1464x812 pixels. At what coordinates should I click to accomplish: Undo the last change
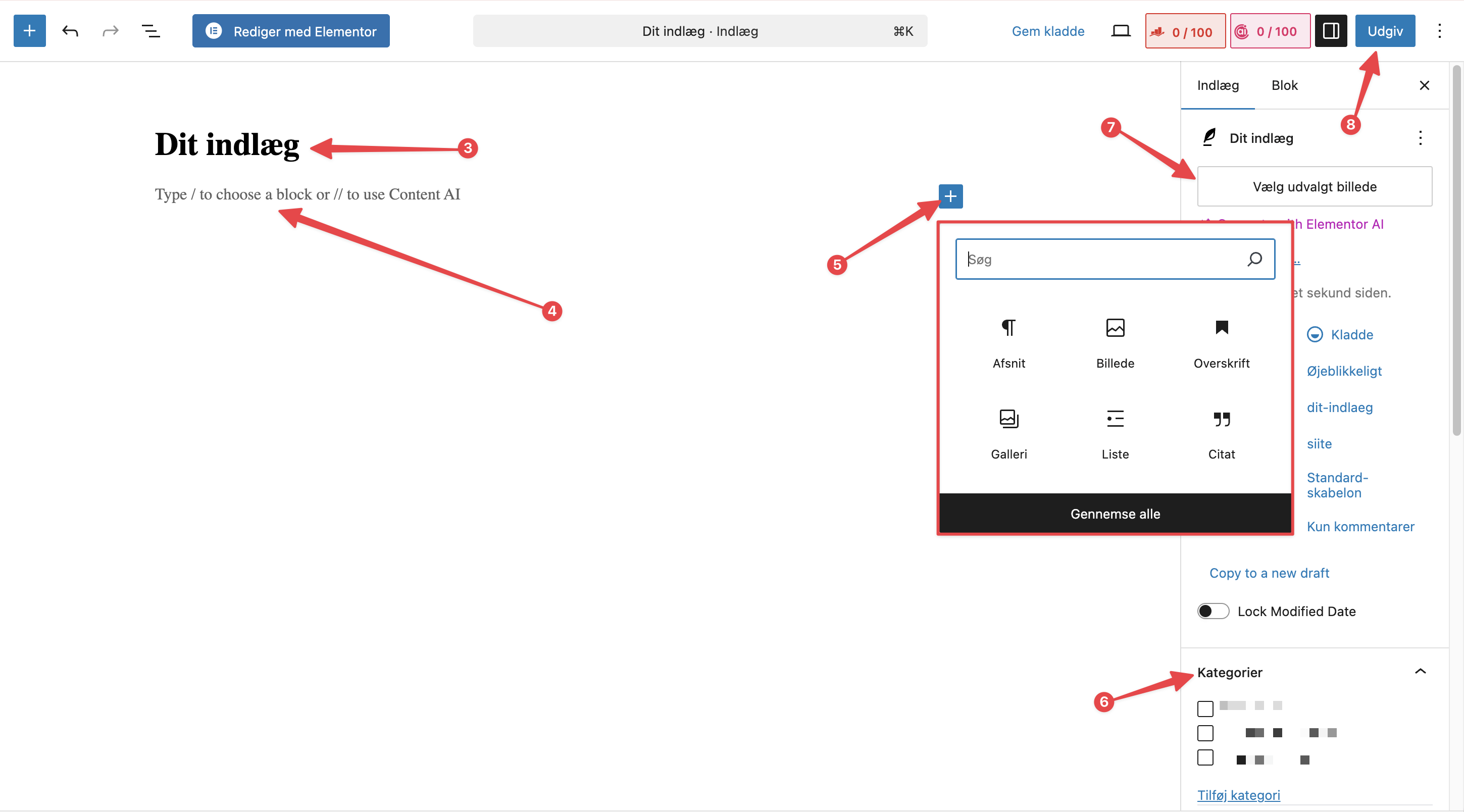(70, 31)
